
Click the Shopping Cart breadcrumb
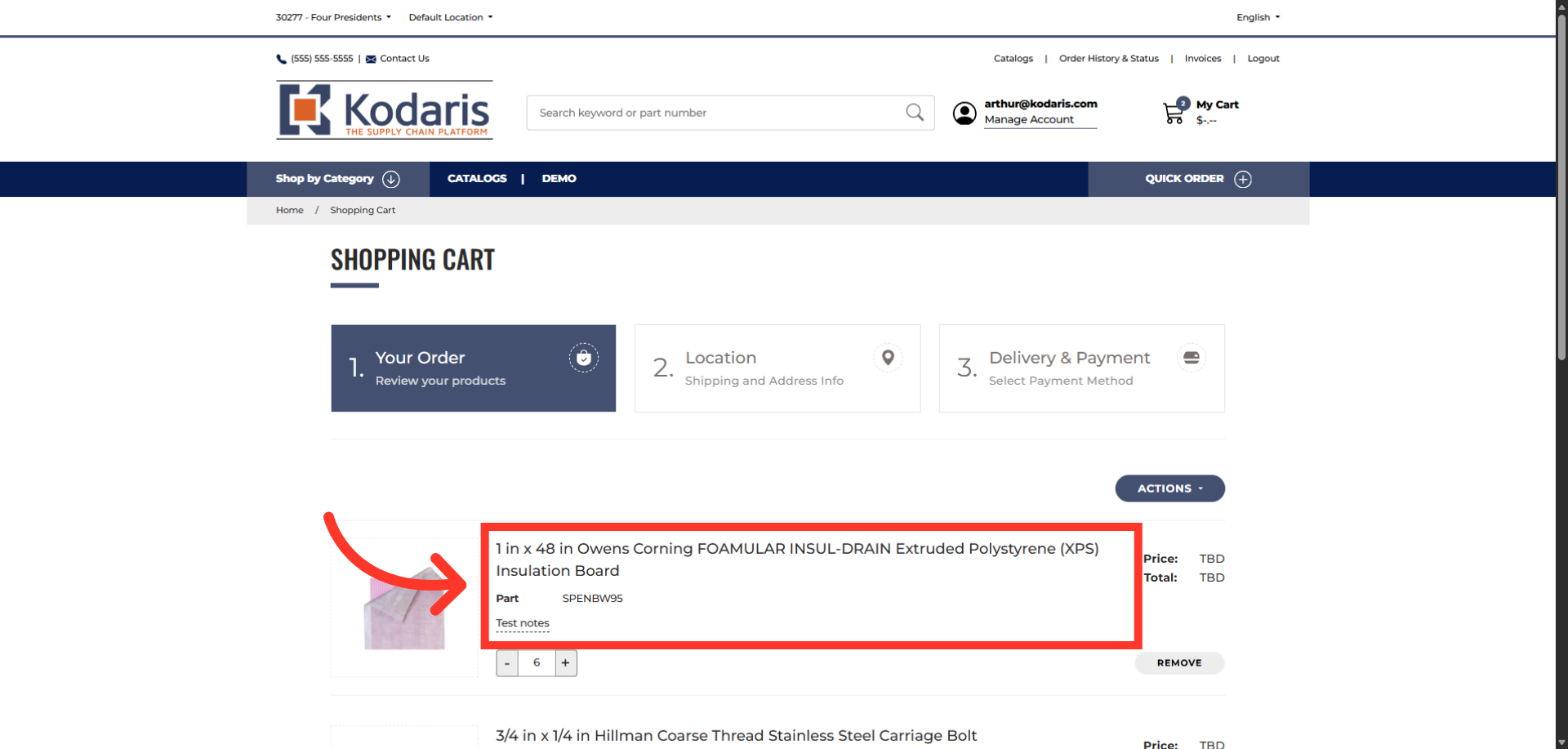(363, 211)
